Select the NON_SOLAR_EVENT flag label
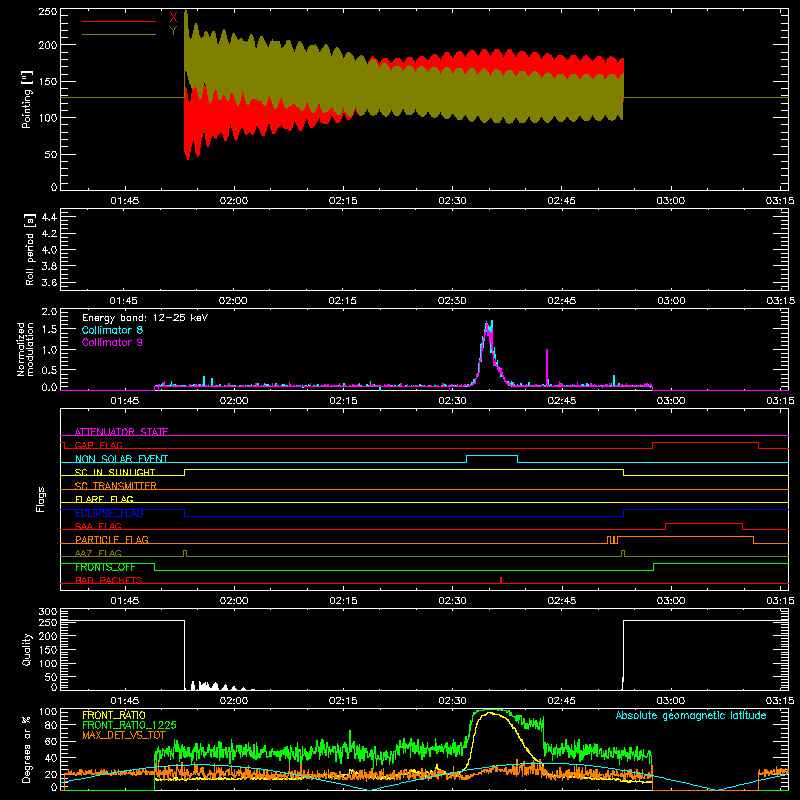 [121, 459]
